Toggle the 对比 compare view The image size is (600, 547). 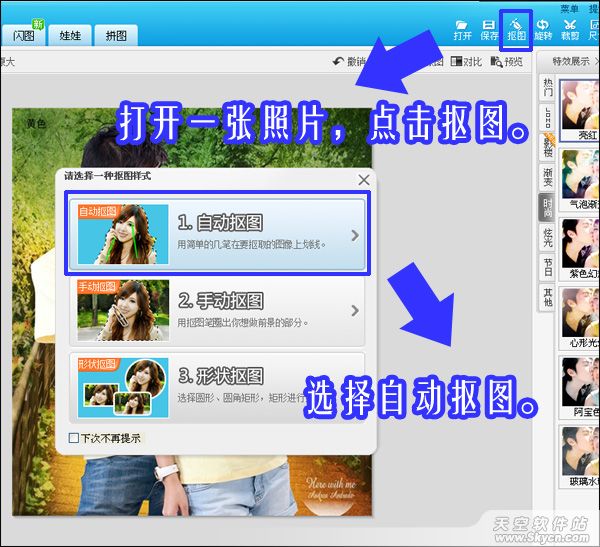[466, 61]
